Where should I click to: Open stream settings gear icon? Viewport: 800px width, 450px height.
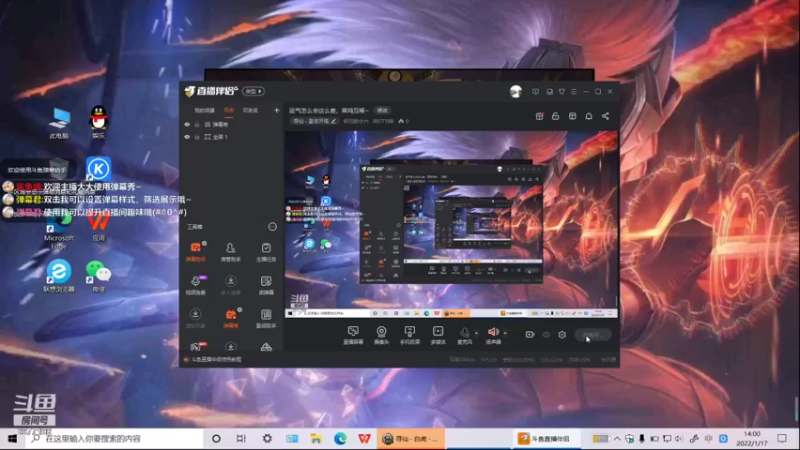[562, 335]
